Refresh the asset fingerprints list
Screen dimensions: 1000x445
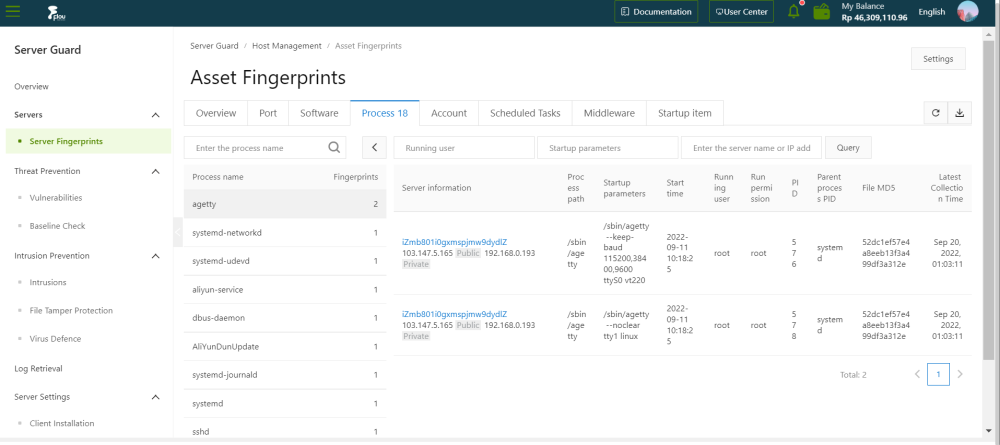click(x=935, y=113)
